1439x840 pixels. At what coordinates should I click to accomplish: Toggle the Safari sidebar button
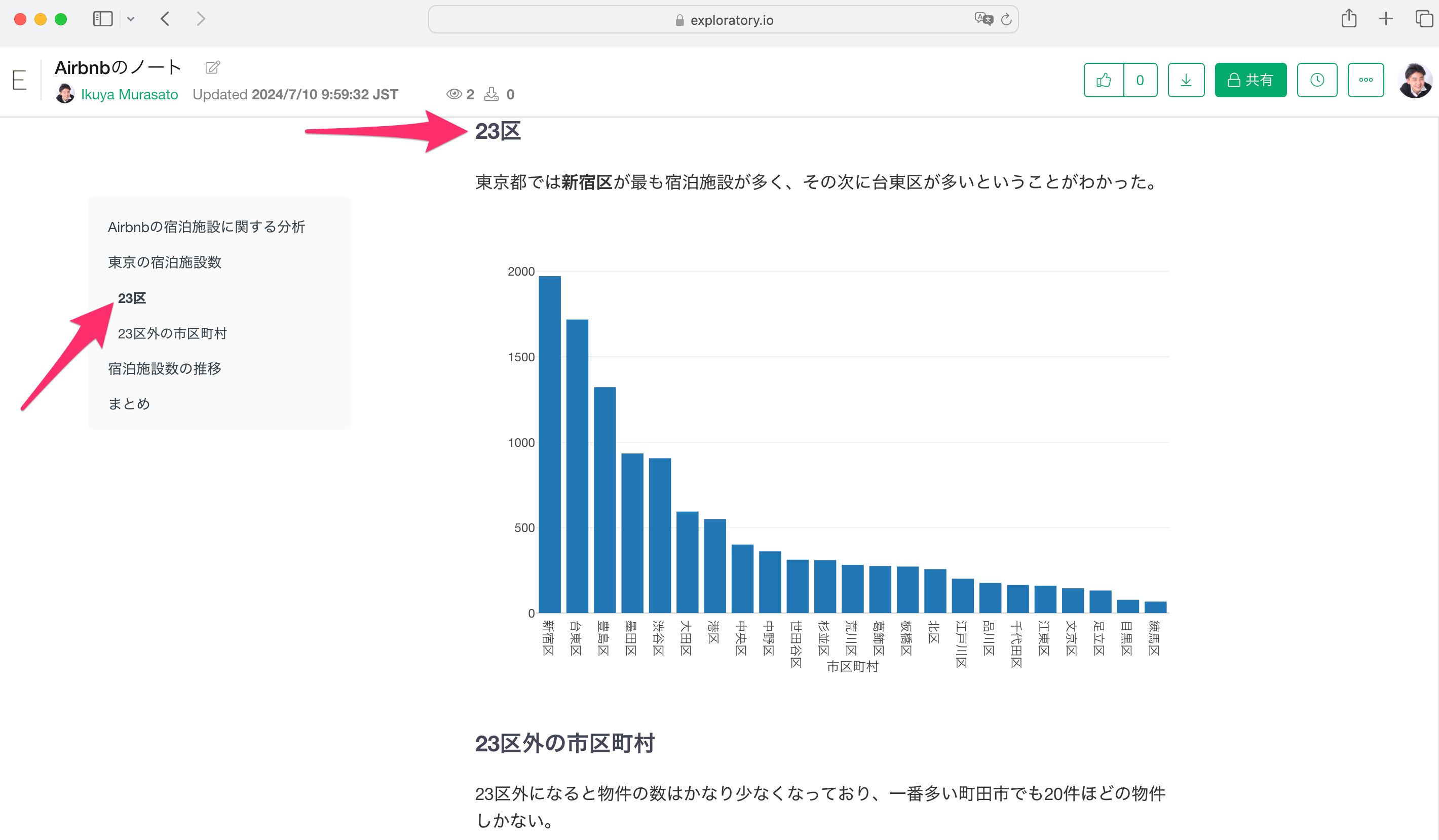[103, 19]
